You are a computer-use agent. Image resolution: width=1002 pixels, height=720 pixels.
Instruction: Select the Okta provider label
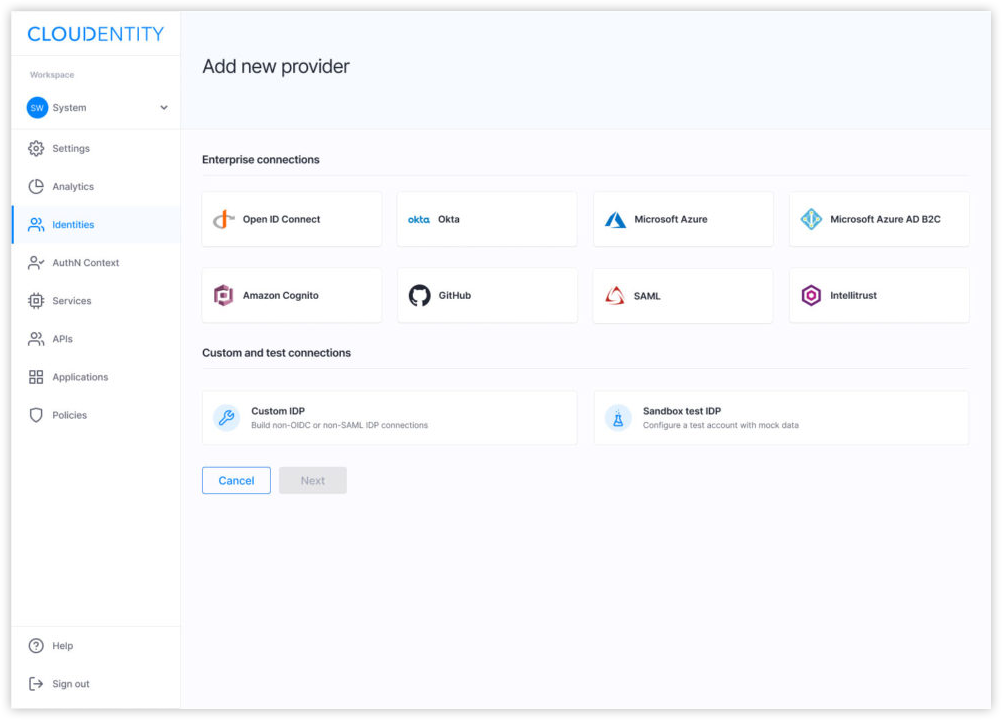[449, 219]
